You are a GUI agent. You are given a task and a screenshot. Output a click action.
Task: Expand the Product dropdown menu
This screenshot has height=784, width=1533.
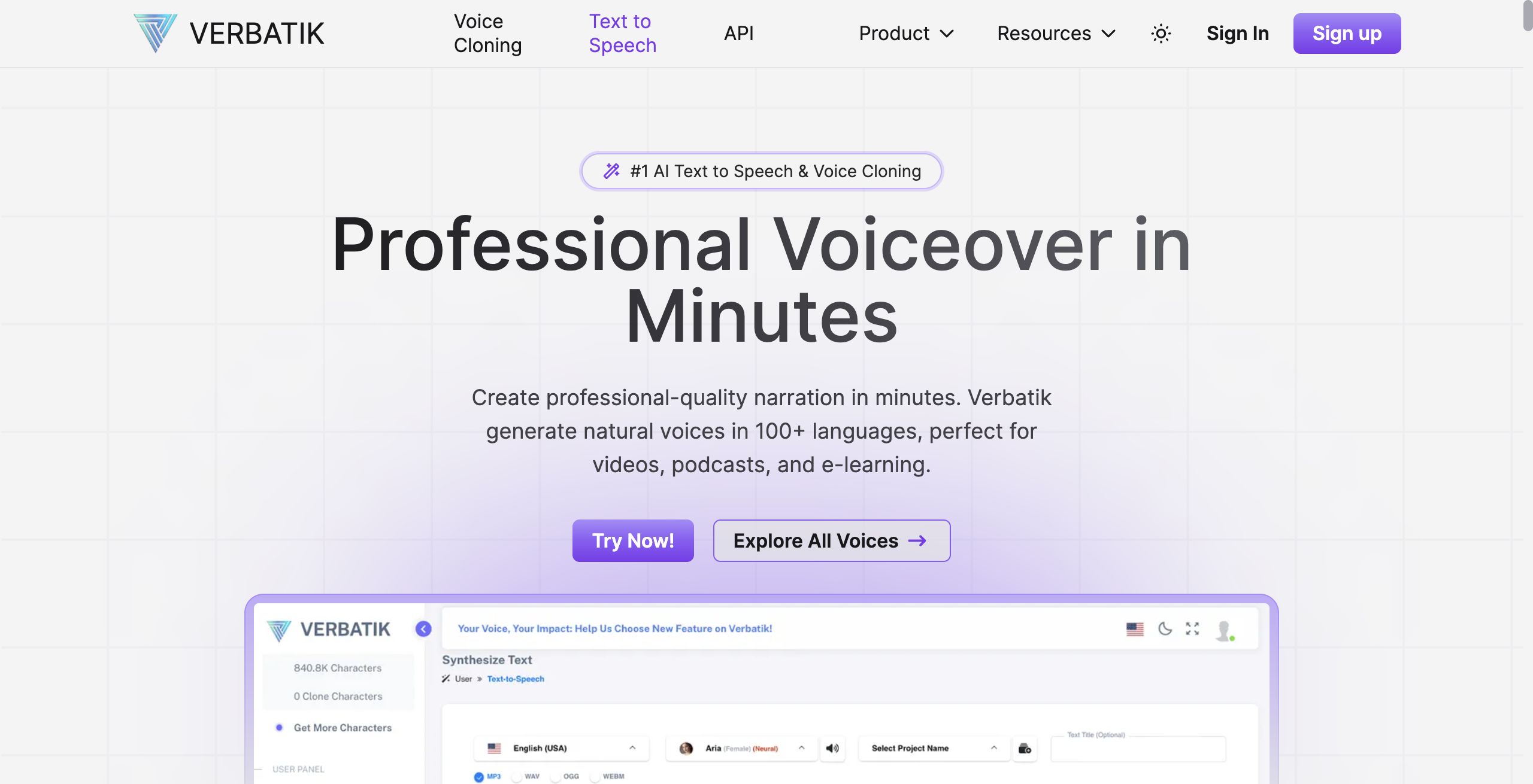907,34
